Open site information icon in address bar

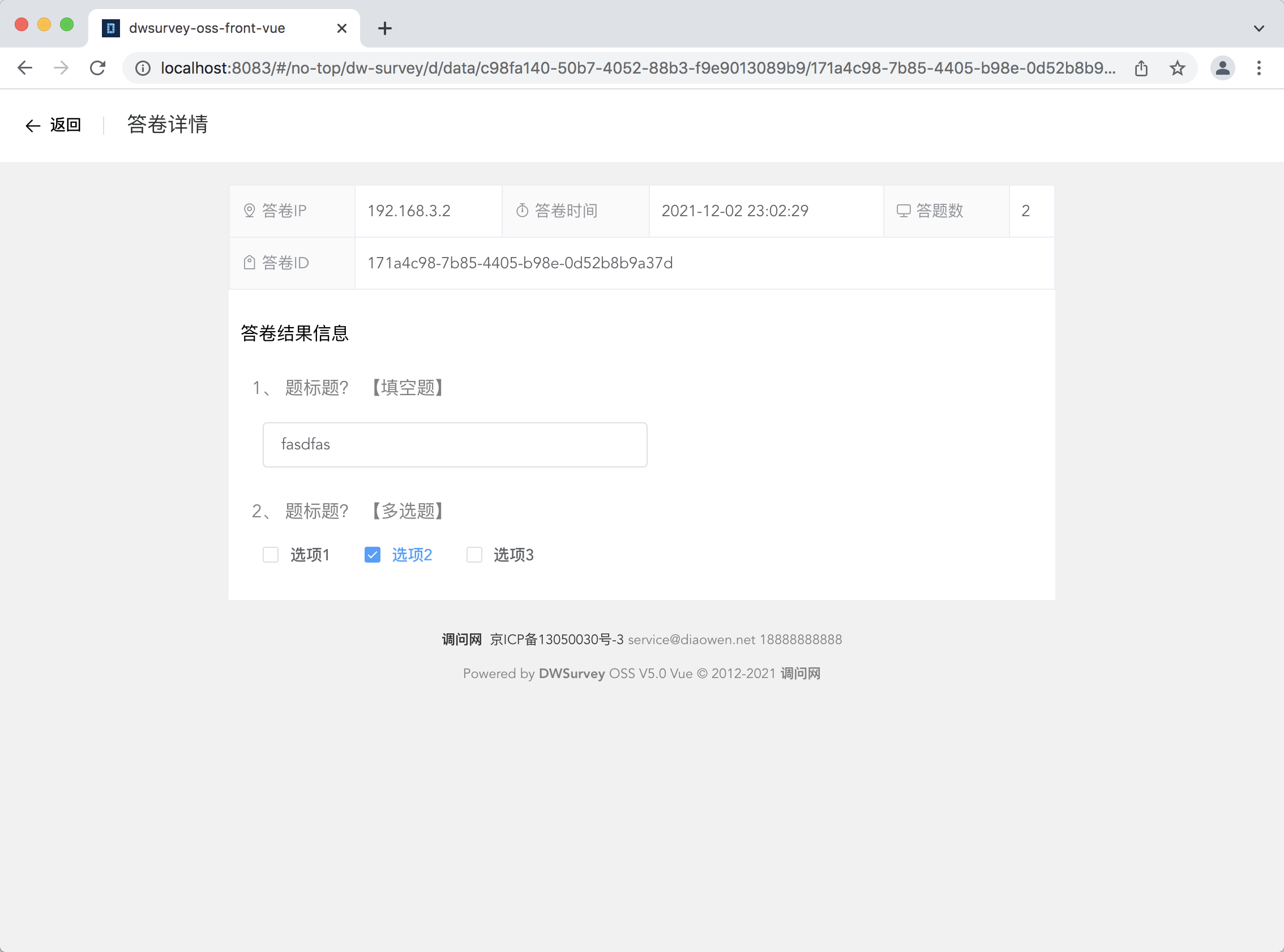(x=143, y=68)
